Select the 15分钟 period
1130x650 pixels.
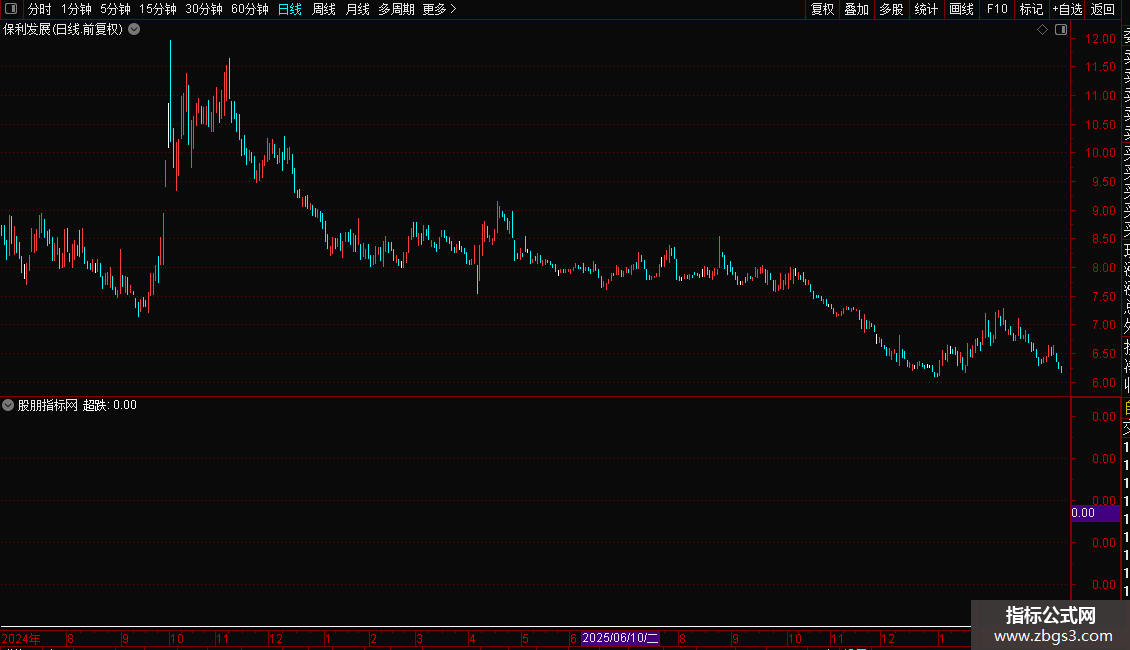[158, 9]
